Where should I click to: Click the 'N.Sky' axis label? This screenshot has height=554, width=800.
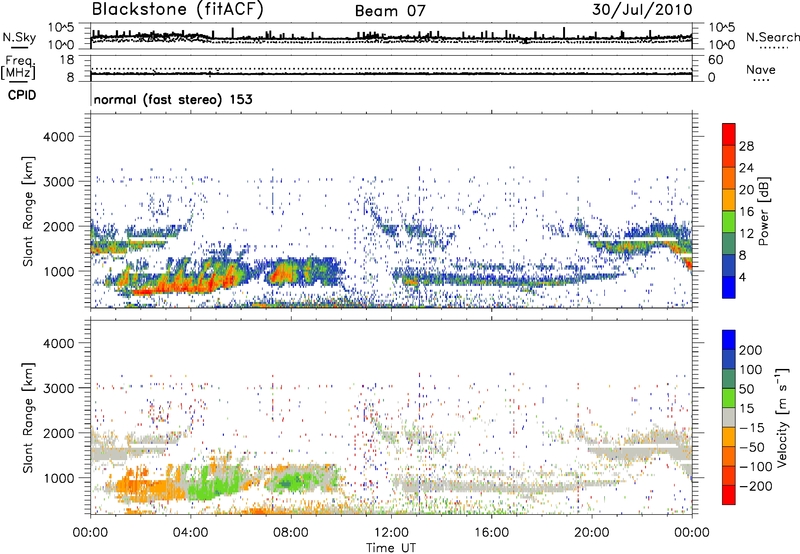pos(19,37)
